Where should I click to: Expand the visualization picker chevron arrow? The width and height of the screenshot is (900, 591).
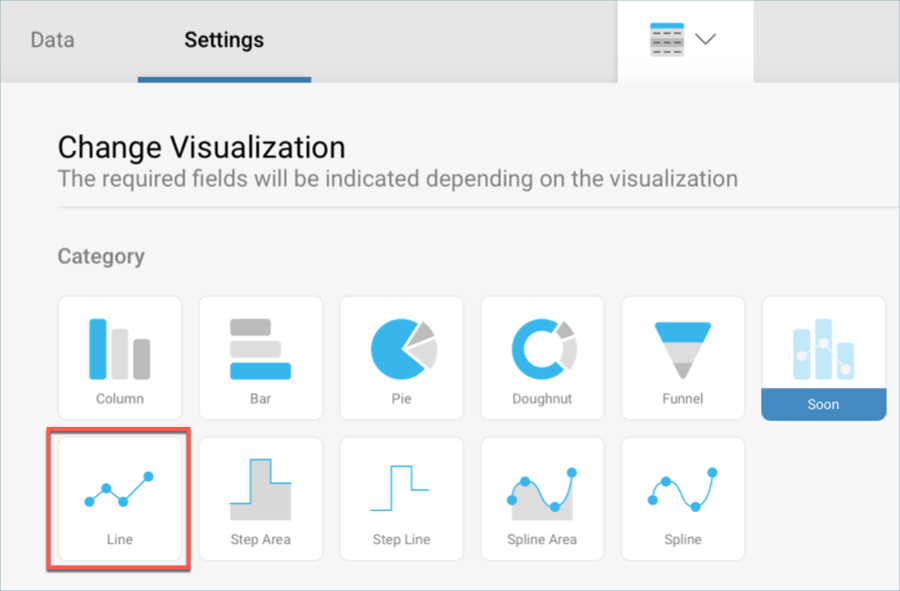click(706, 40)
